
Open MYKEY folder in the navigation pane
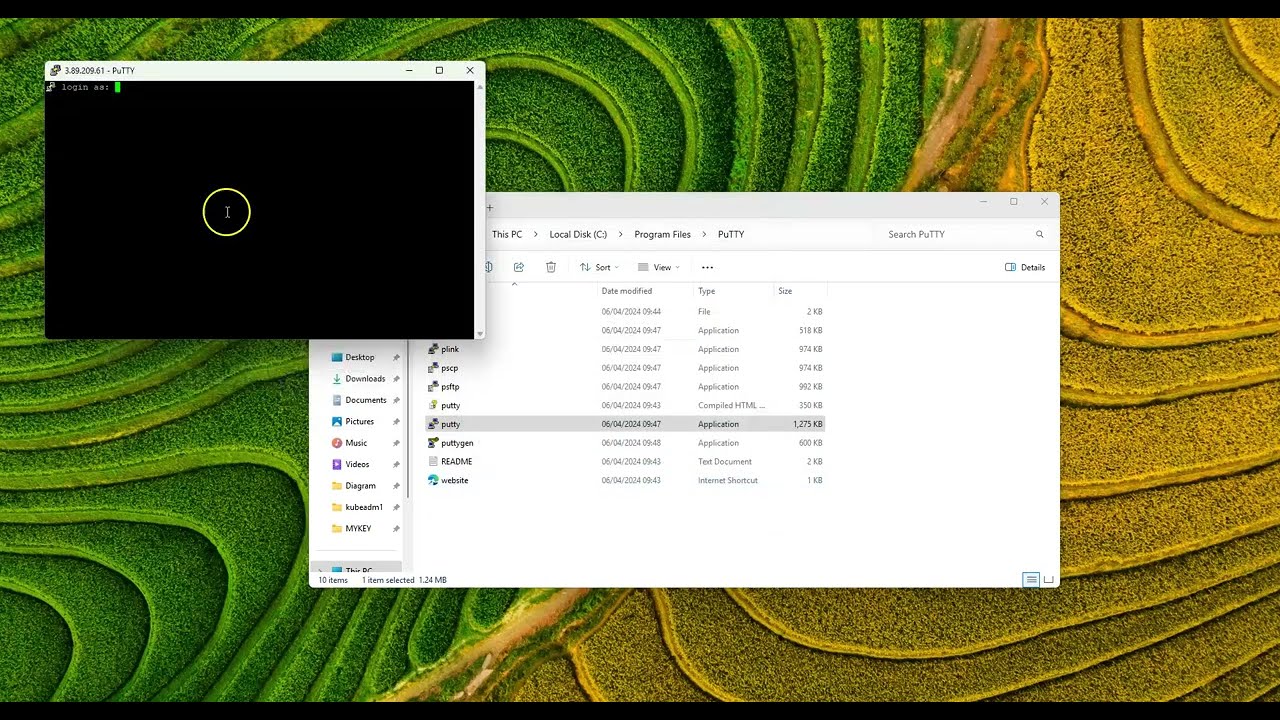(358, 528)
